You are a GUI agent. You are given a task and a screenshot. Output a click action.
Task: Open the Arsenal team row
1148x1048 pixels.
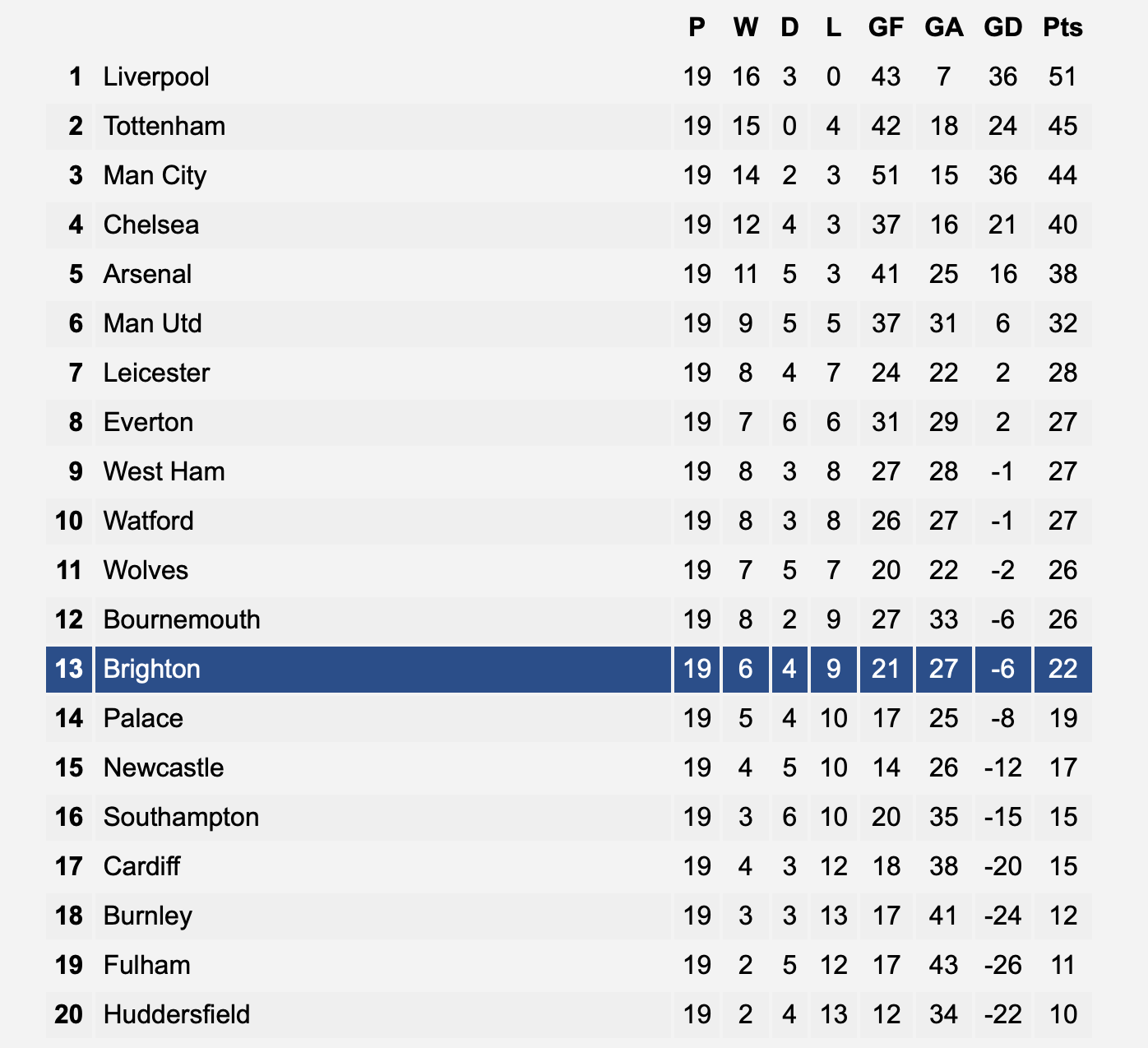[x=569, y=274]
